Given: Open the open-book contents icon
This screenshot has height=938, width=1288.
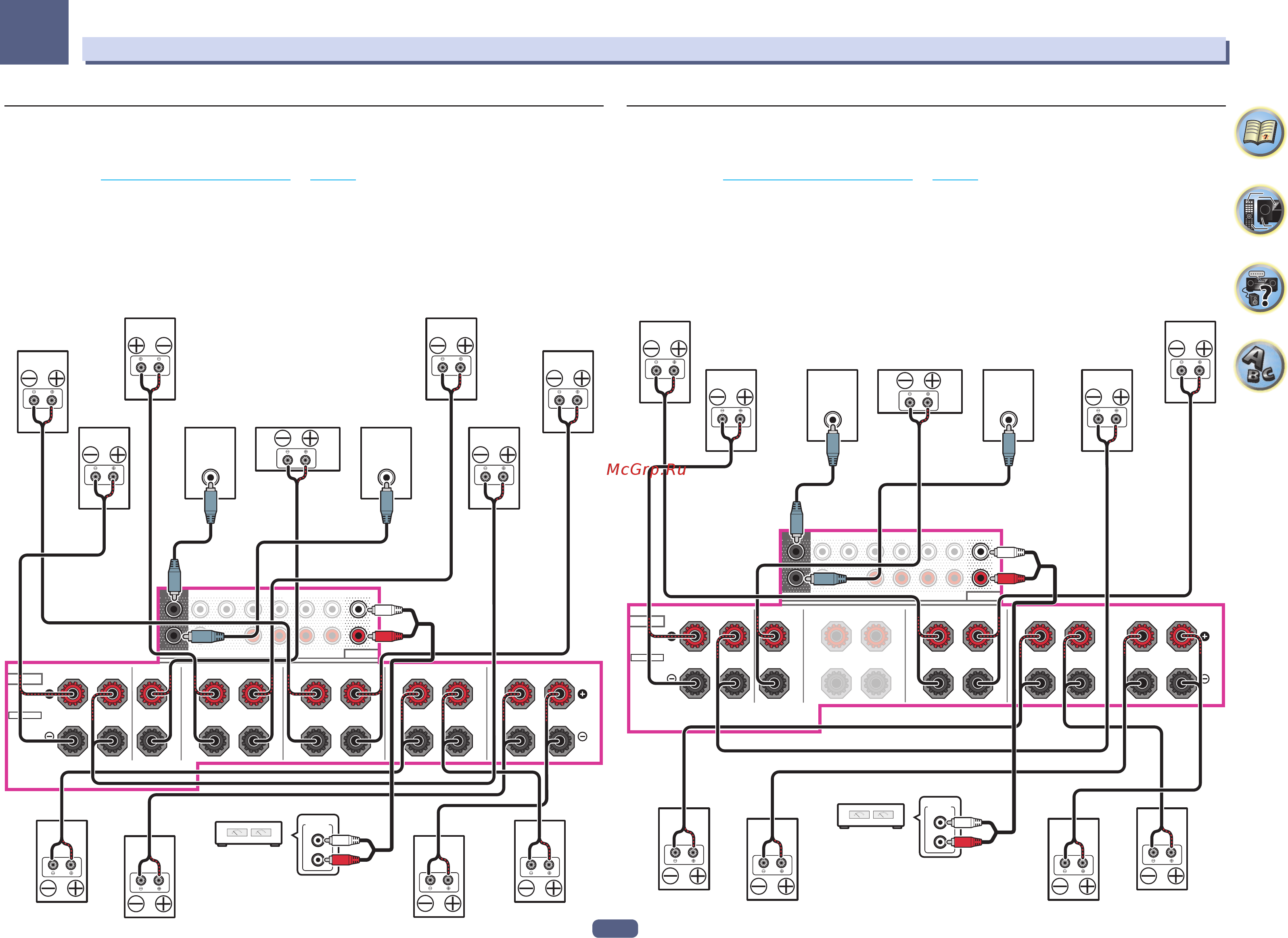Looking at the screenshot, I should tap(1260, 133).
